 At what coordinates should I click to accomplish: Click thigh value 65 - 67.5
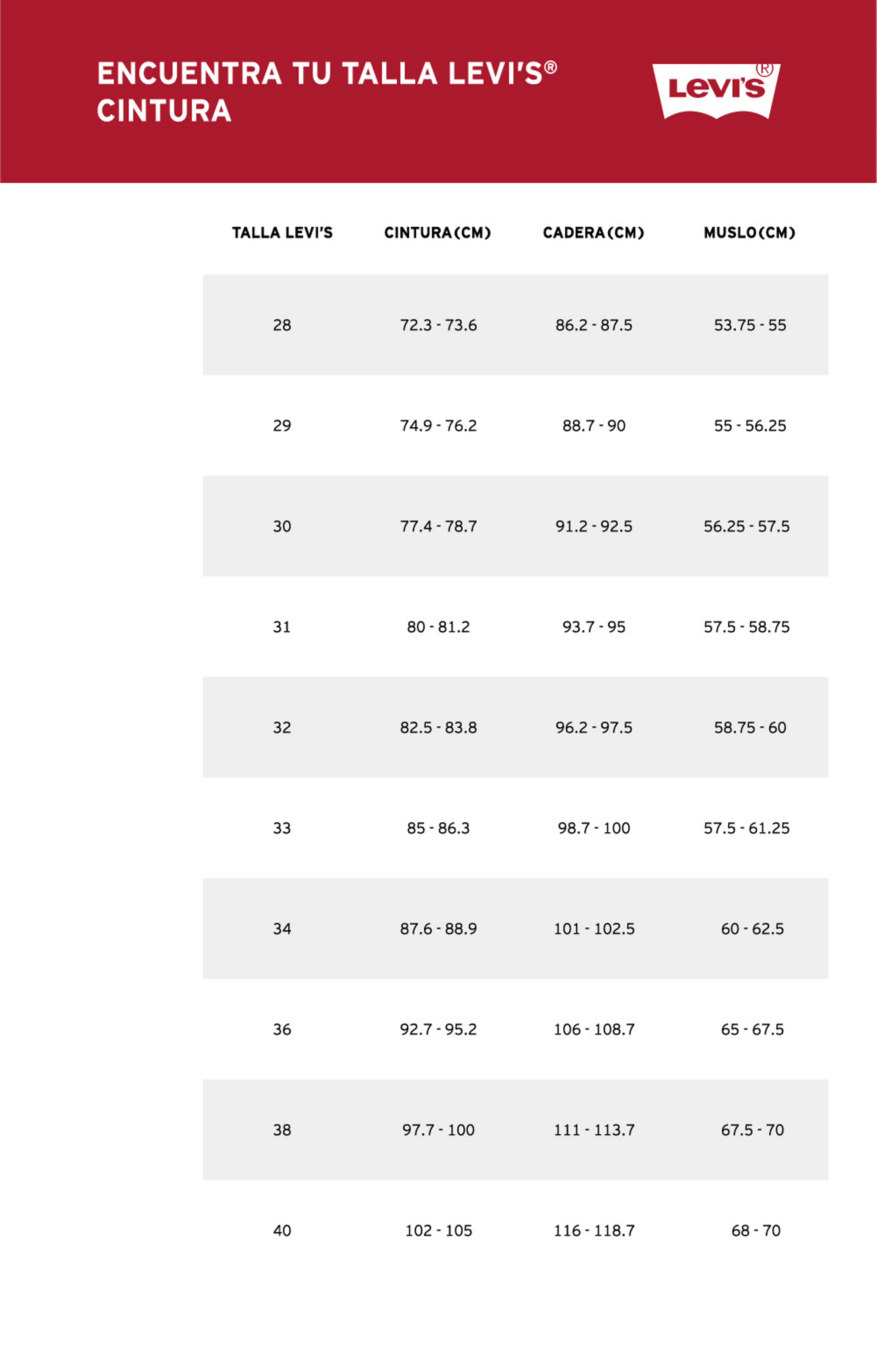(x=752, y=1029)
